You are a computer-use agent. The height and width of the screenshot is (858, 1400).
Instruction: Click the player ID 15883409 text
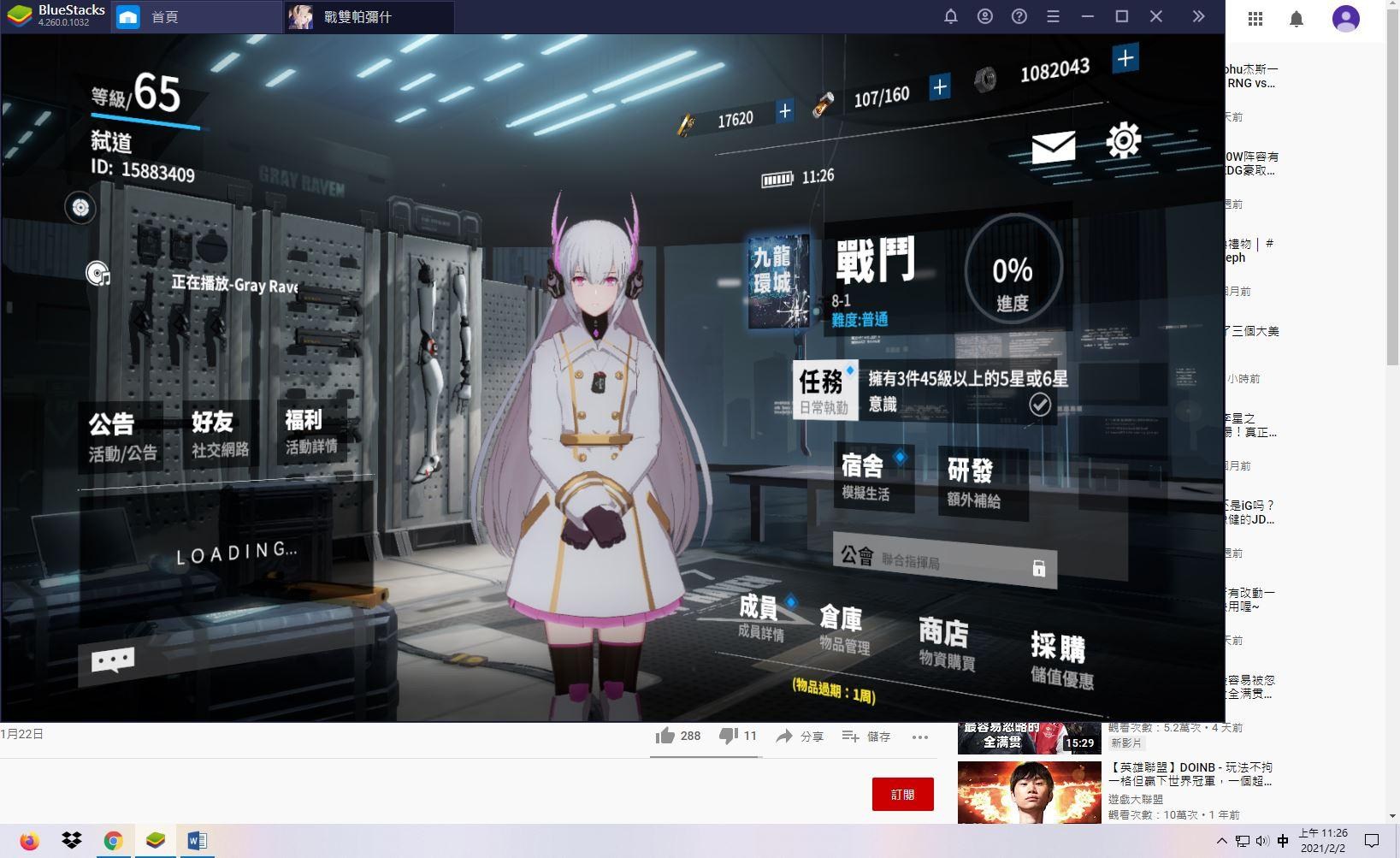tap(143, 169)
